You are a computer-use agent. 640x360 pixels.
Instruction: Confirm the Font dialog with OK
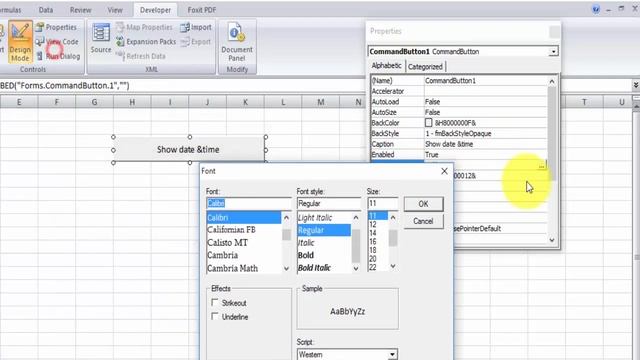[x=423, y=204]
